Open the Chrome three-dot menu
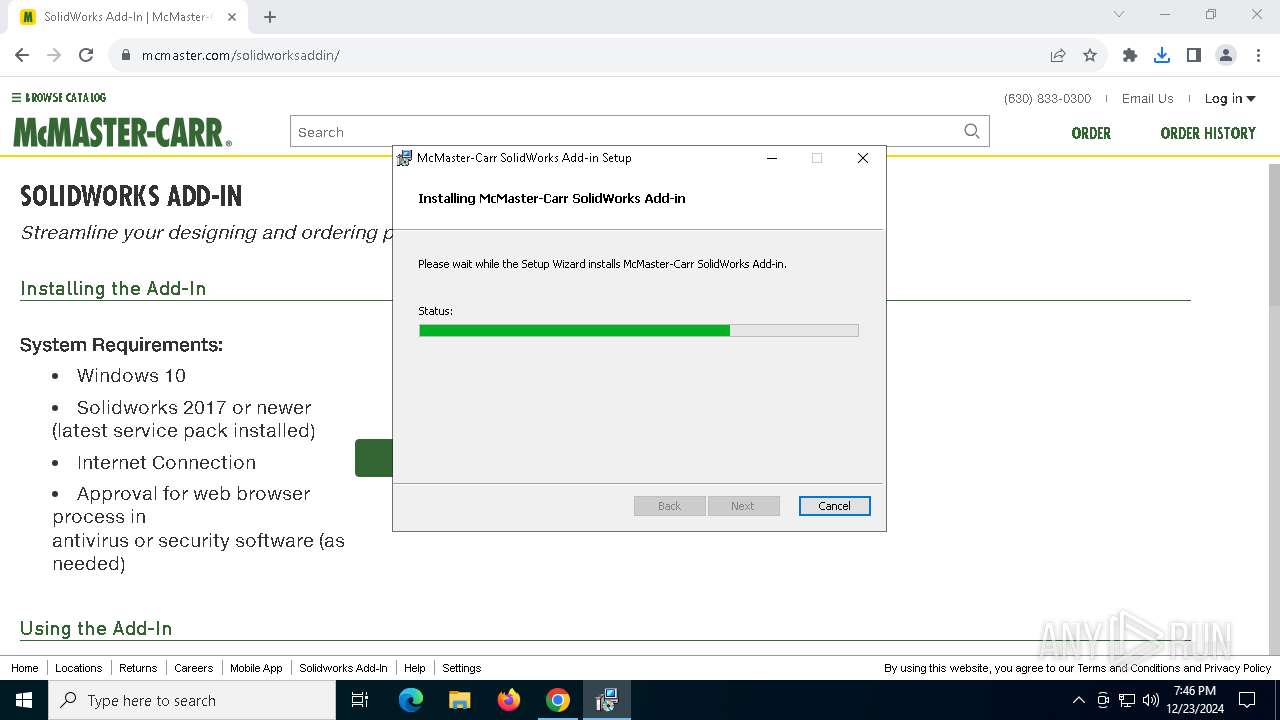The height and width of the screenshot is (720, 1280). 1258,56
